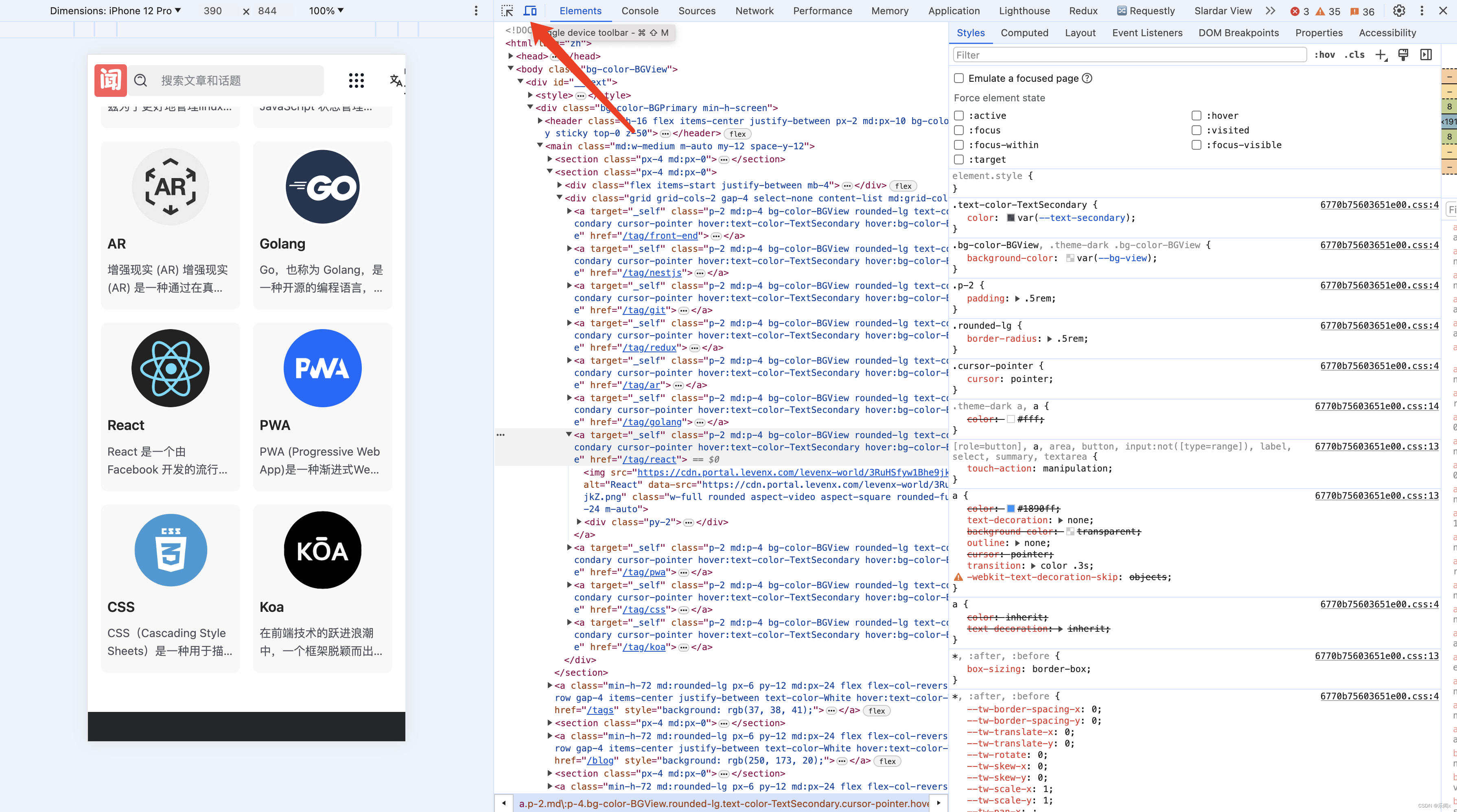1457x812 pixels.
Task: Open the nine-dot grid menu in preview
Action: coord(357,80)
